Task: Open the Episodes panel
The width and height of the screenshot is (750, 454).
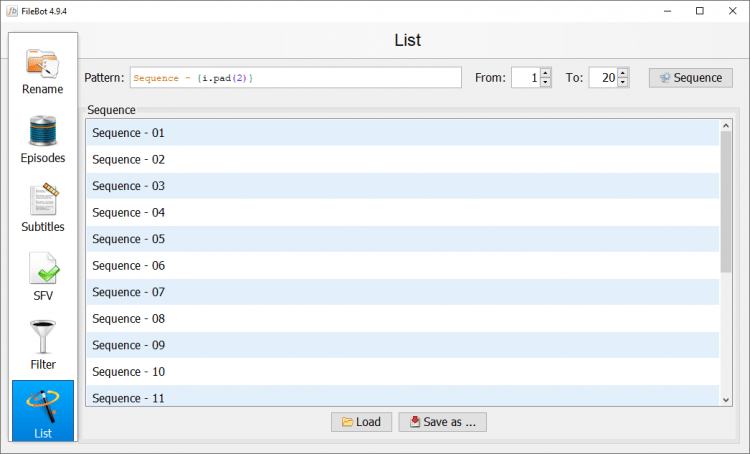Action: [x=43, y=140]
